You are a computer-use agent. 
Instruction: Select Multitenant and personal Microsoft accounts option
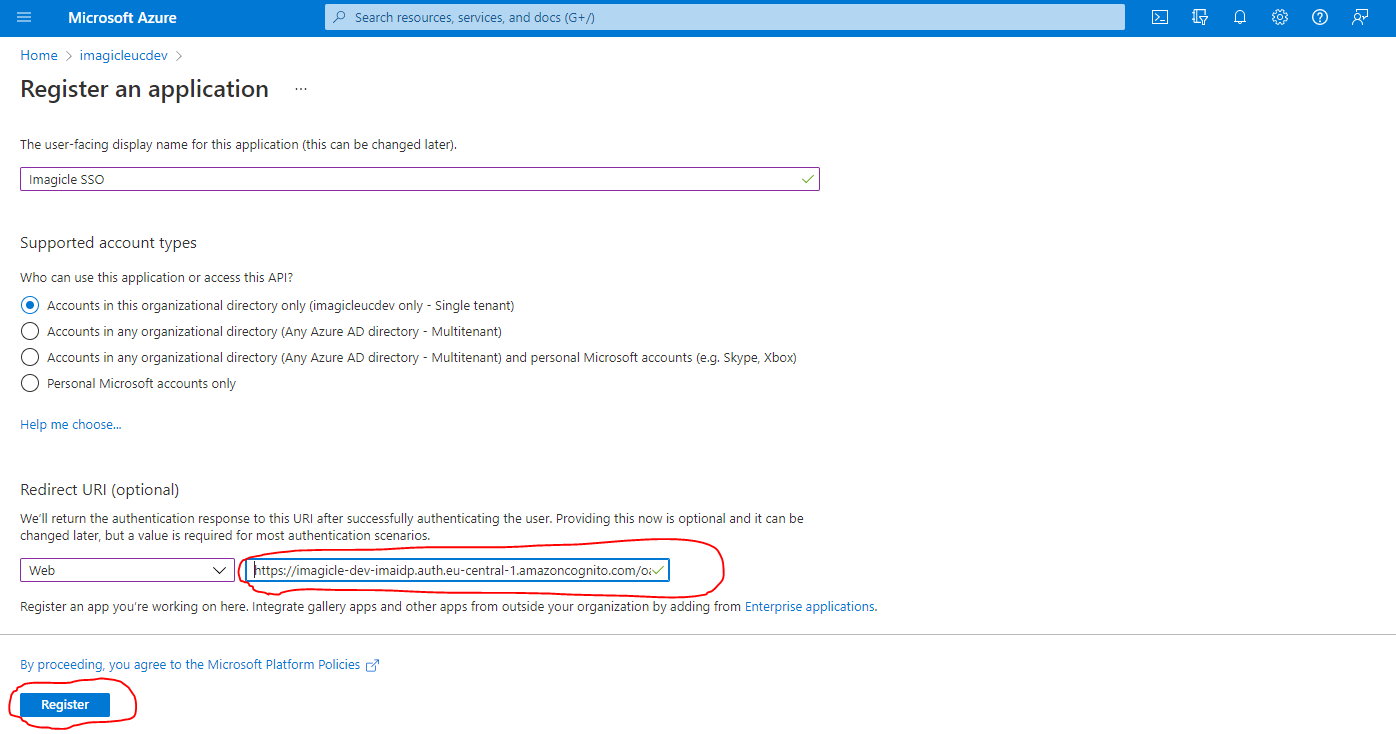tap(30, 357)
